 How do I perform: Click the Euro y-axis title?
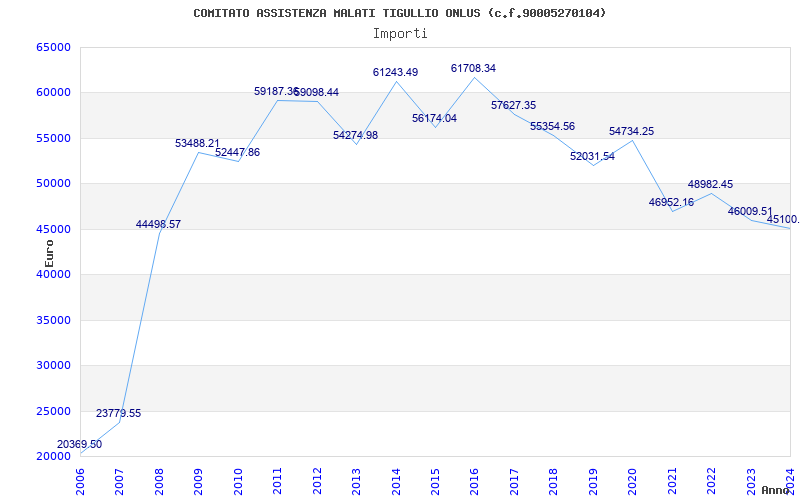click(49, 253)
